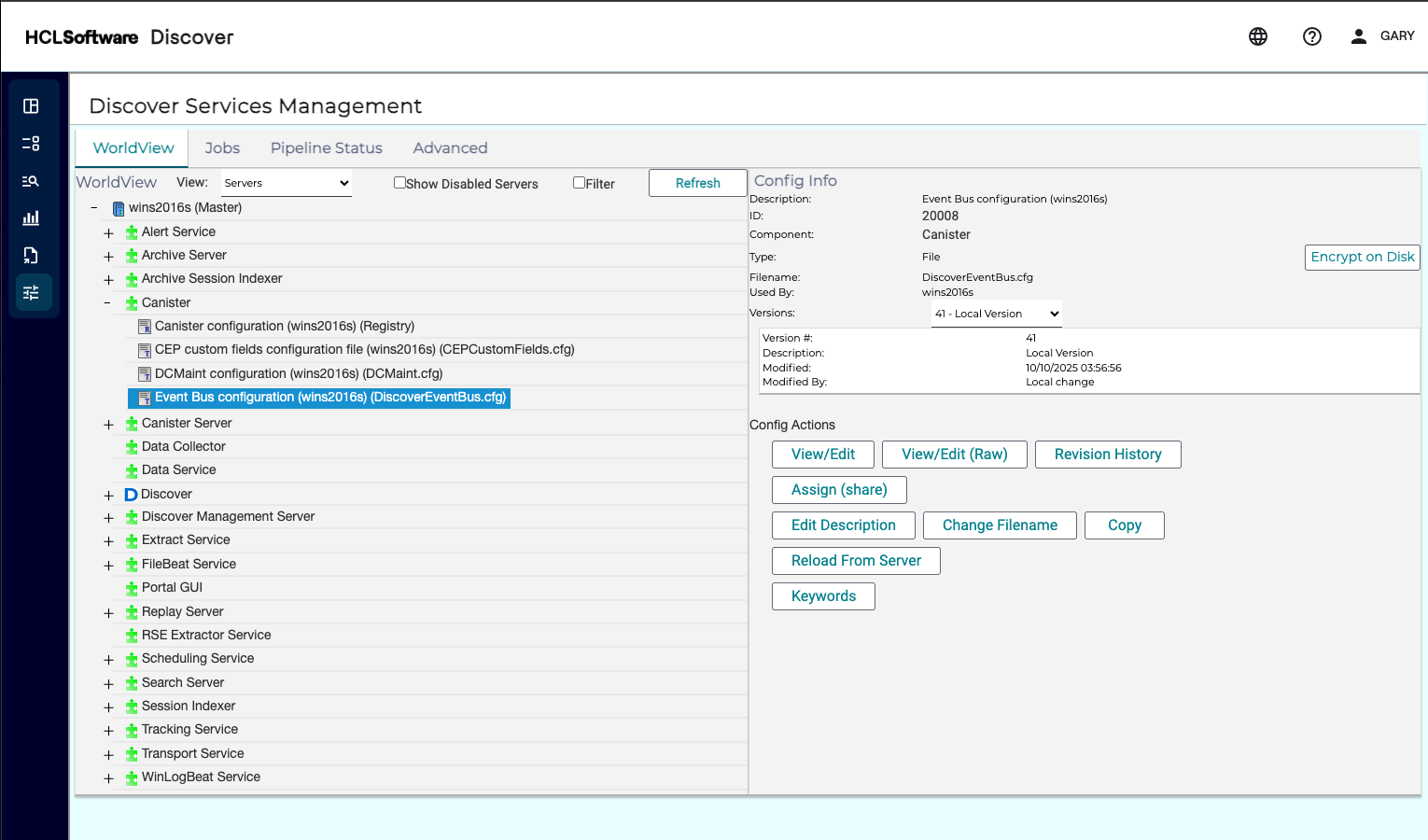Switch to the Pipeline Status tab
Image resolution: width=1428 pixels, height=840 pixels.
click(x=326, y=148)
